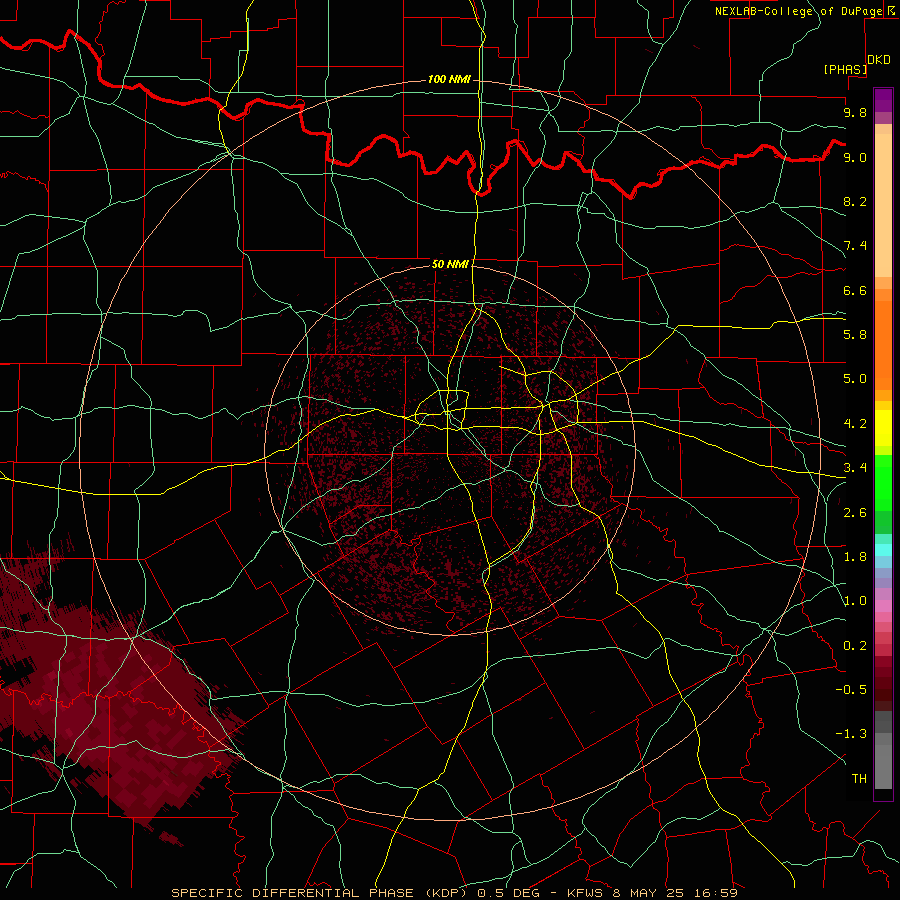Click the 8.2 value on the color scale
This screenshot has height=900, width=900.
tap(855, 201)
